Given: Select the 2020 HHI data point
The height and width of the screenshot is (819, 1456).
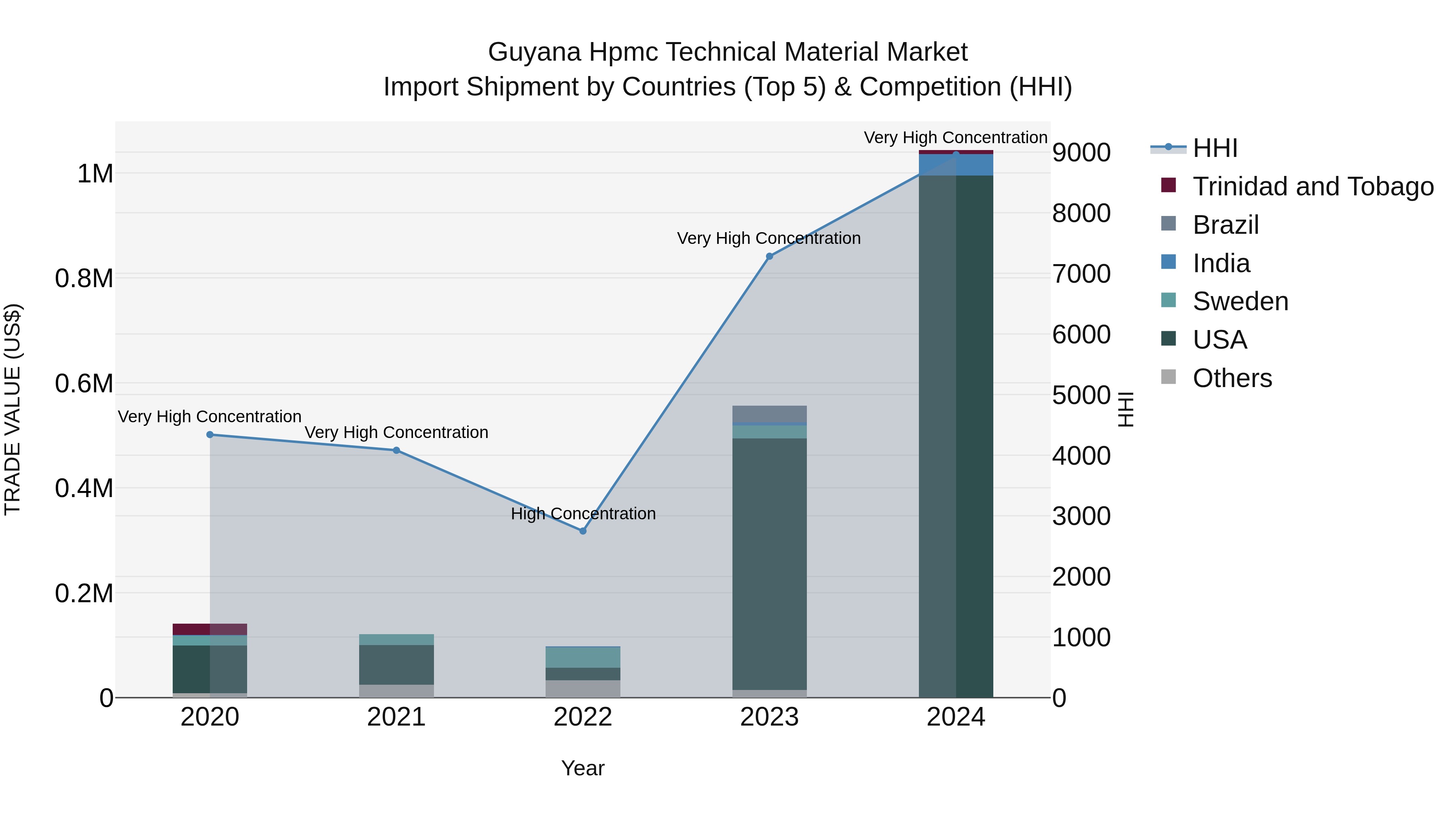Looking at the screenshot, I should click(210, 435).
